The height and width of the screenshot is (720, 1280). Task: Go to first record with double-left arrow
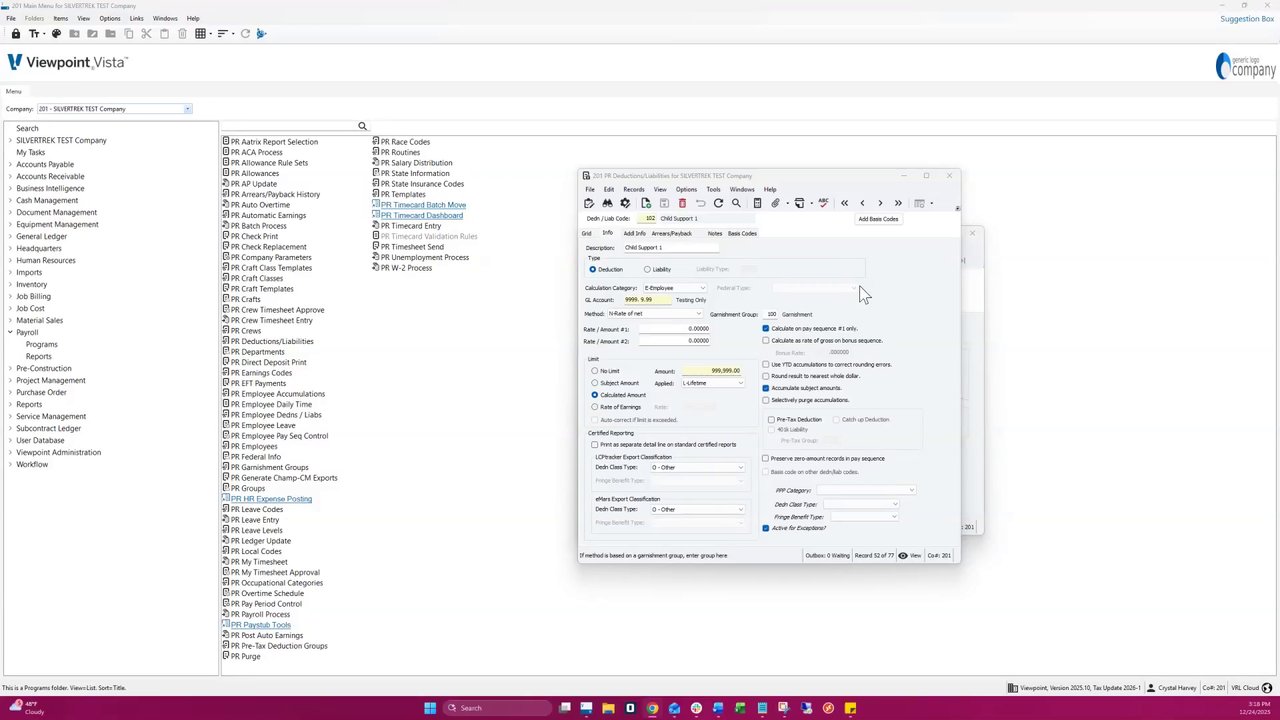[844, 203]
